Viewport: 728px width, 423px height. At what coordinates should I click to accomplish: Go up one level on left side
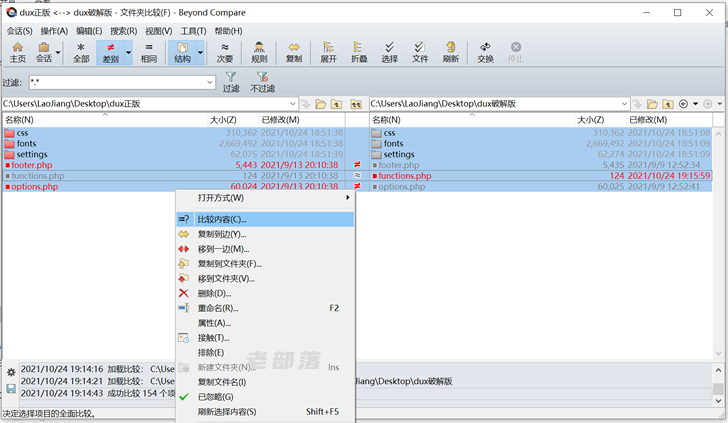(x=337, y=104)
